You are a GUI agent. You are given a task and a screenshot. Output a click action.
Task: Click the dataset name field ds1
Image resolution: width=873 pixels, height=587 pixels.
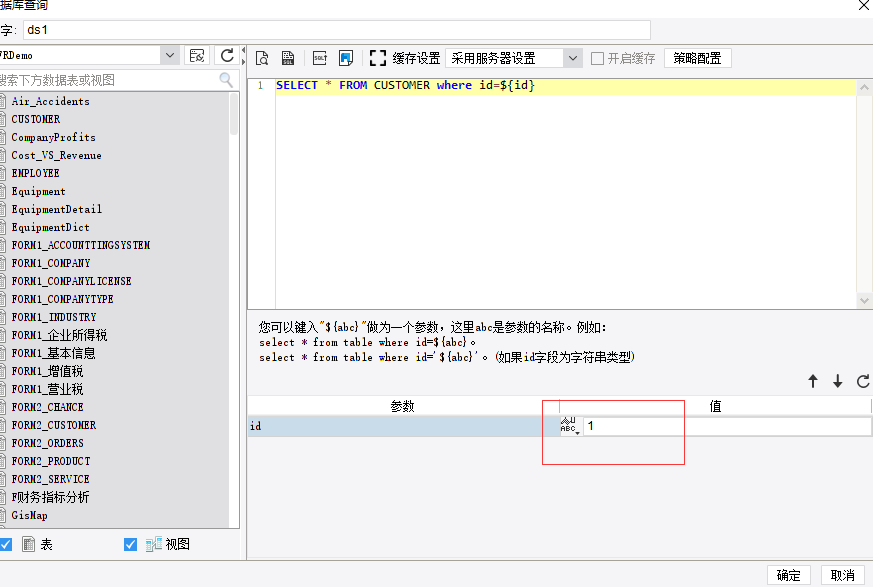pos(337,30)
